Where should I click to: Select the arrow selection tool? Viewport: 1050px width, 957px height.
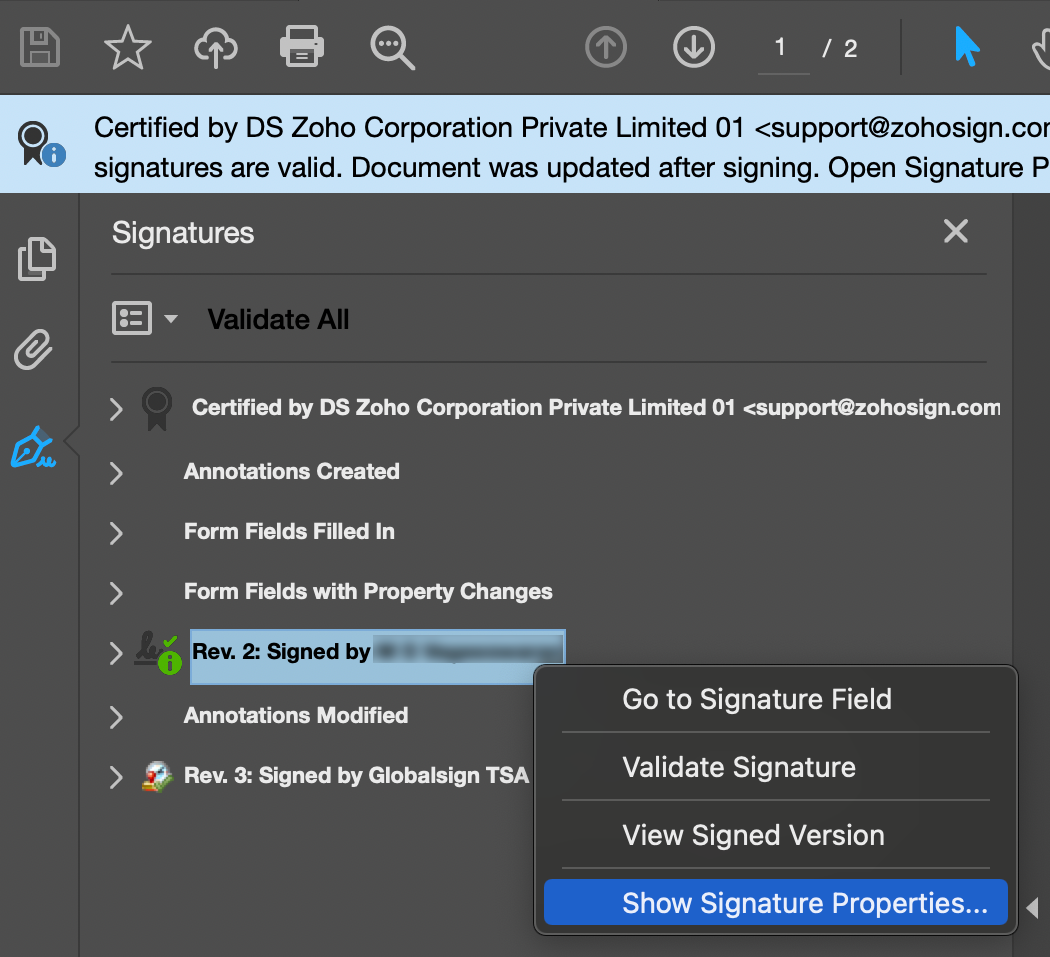(966, 46)
